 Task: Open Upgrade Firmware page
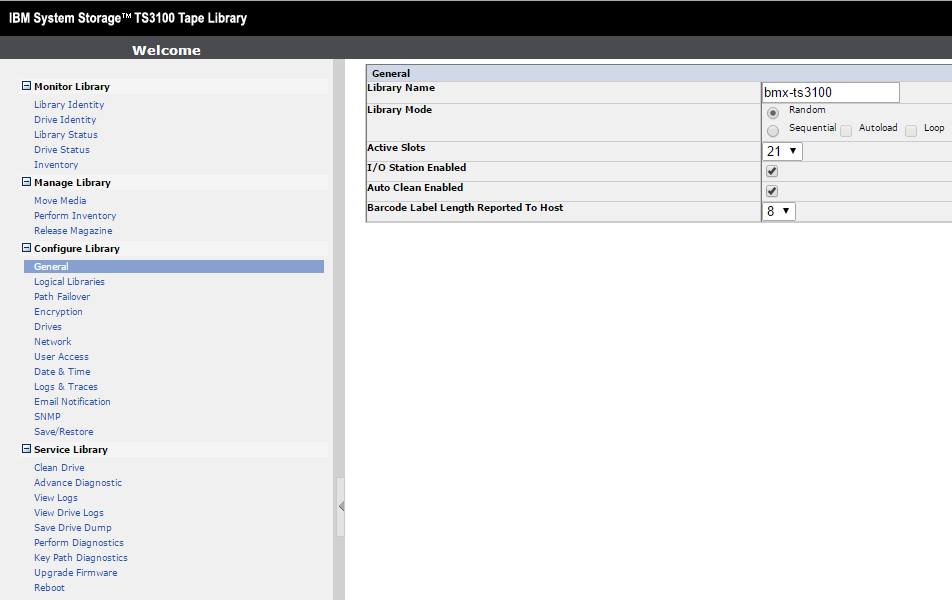pos(76,573)
